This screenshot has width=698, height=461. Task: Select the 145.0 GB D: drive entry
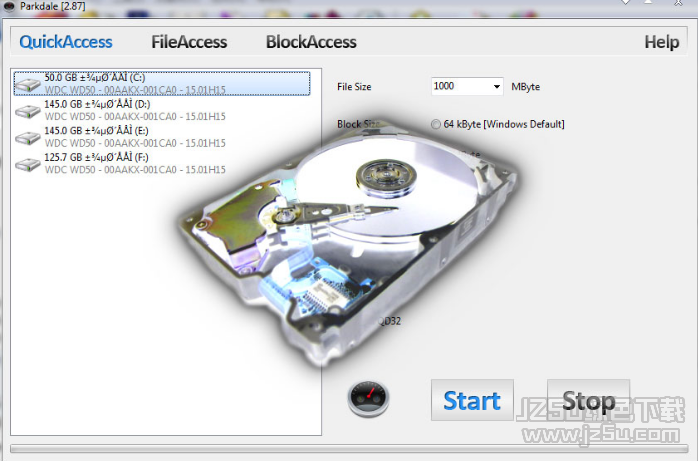point(162,110)
